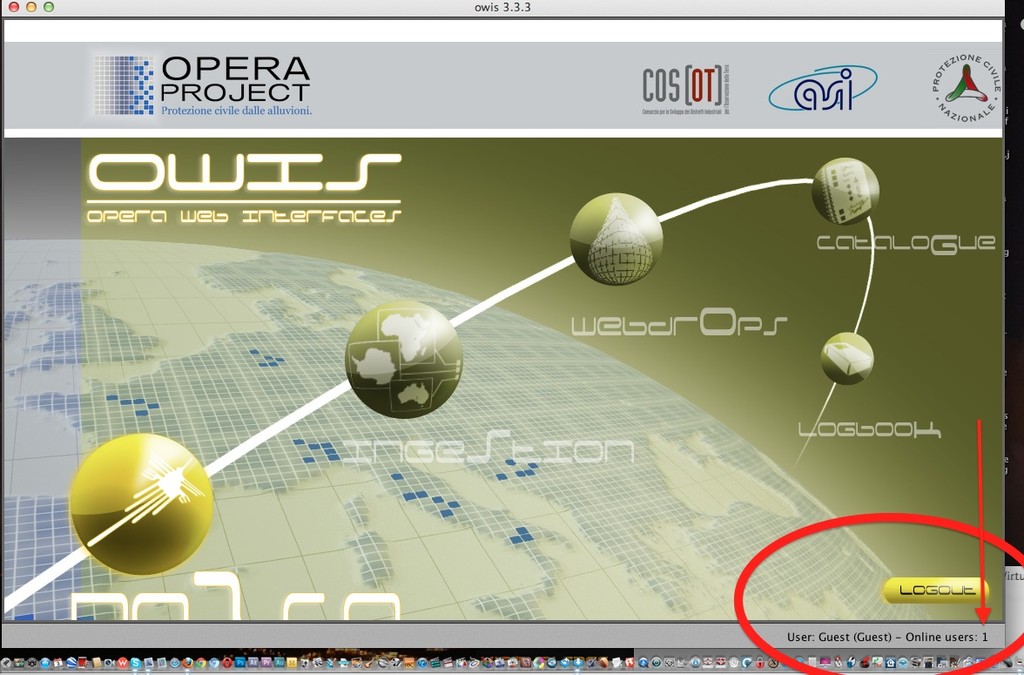The image size is (1024, 675).
Task: Click the Guest user status bar text
Action: (x=886, y=637)
